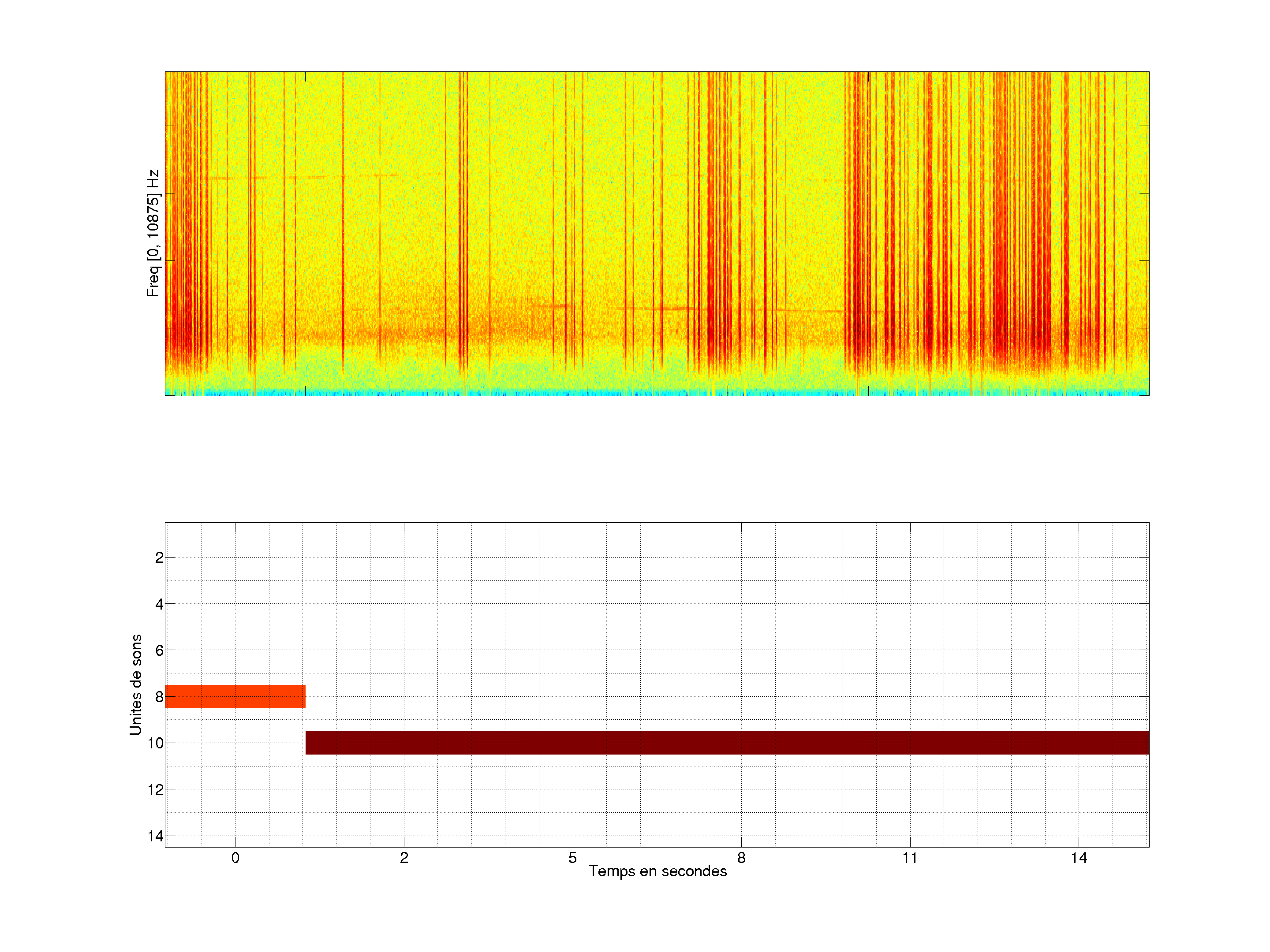The width and height of the screenshot is (1270, 952).
Task: Click the y-axis tick label 6
Action: (159, 651)
